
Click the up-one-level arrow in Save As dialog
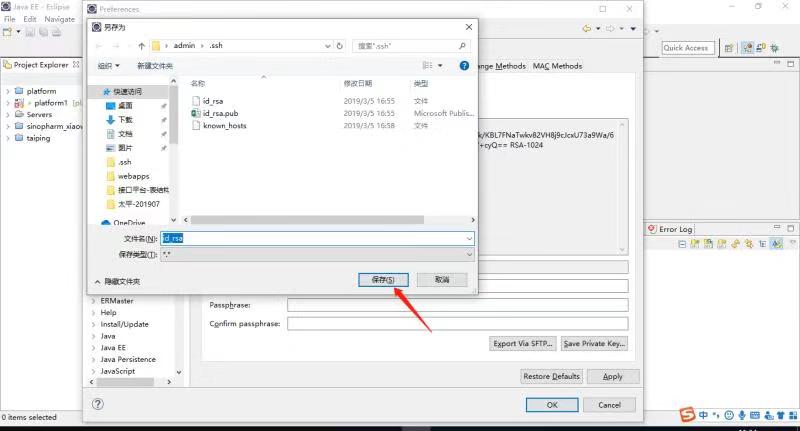coord(141,46)
